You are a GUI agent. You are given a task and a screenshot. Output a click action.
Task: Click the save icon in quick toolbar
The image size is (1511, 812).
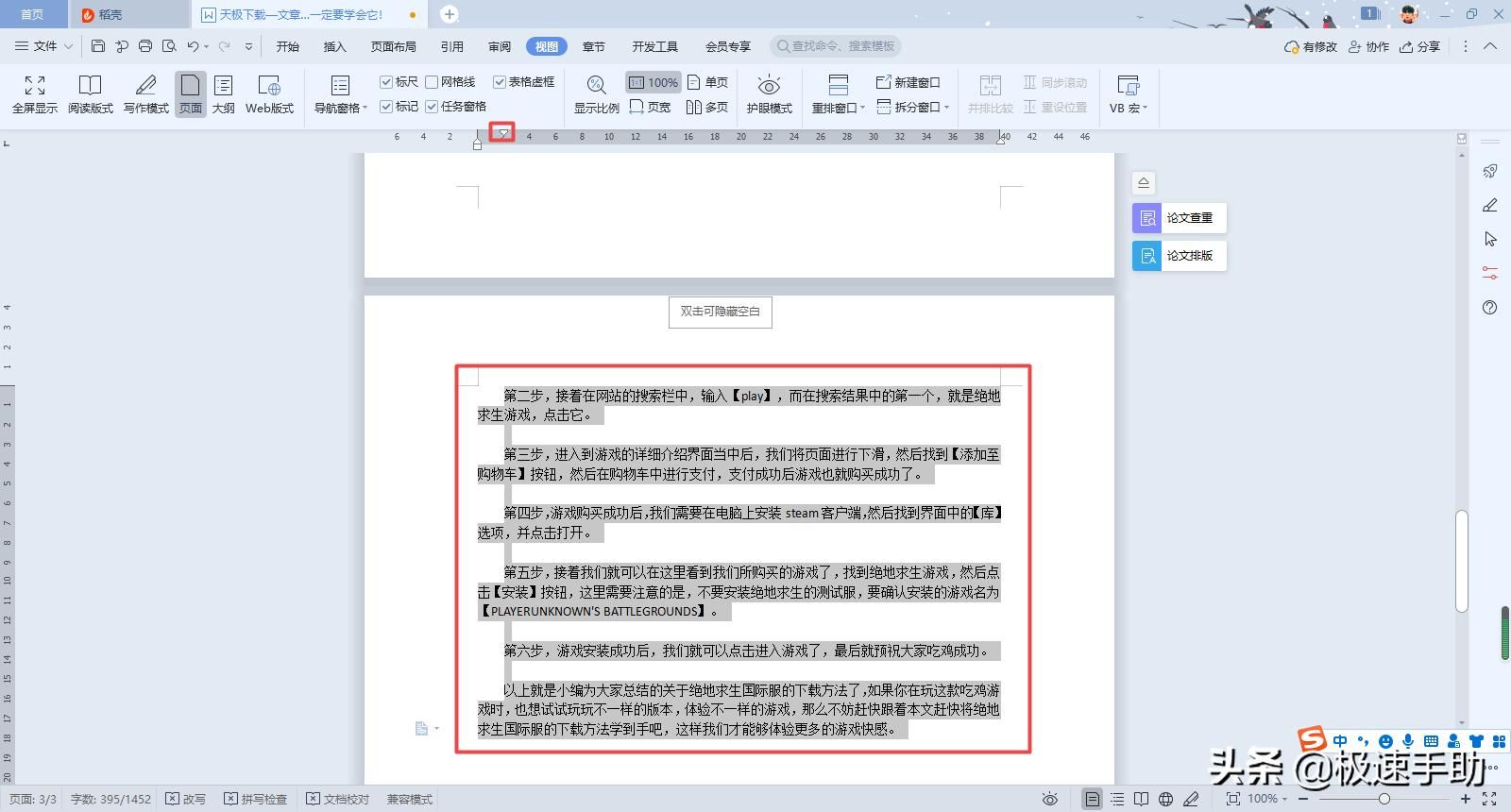pos(98,45)
